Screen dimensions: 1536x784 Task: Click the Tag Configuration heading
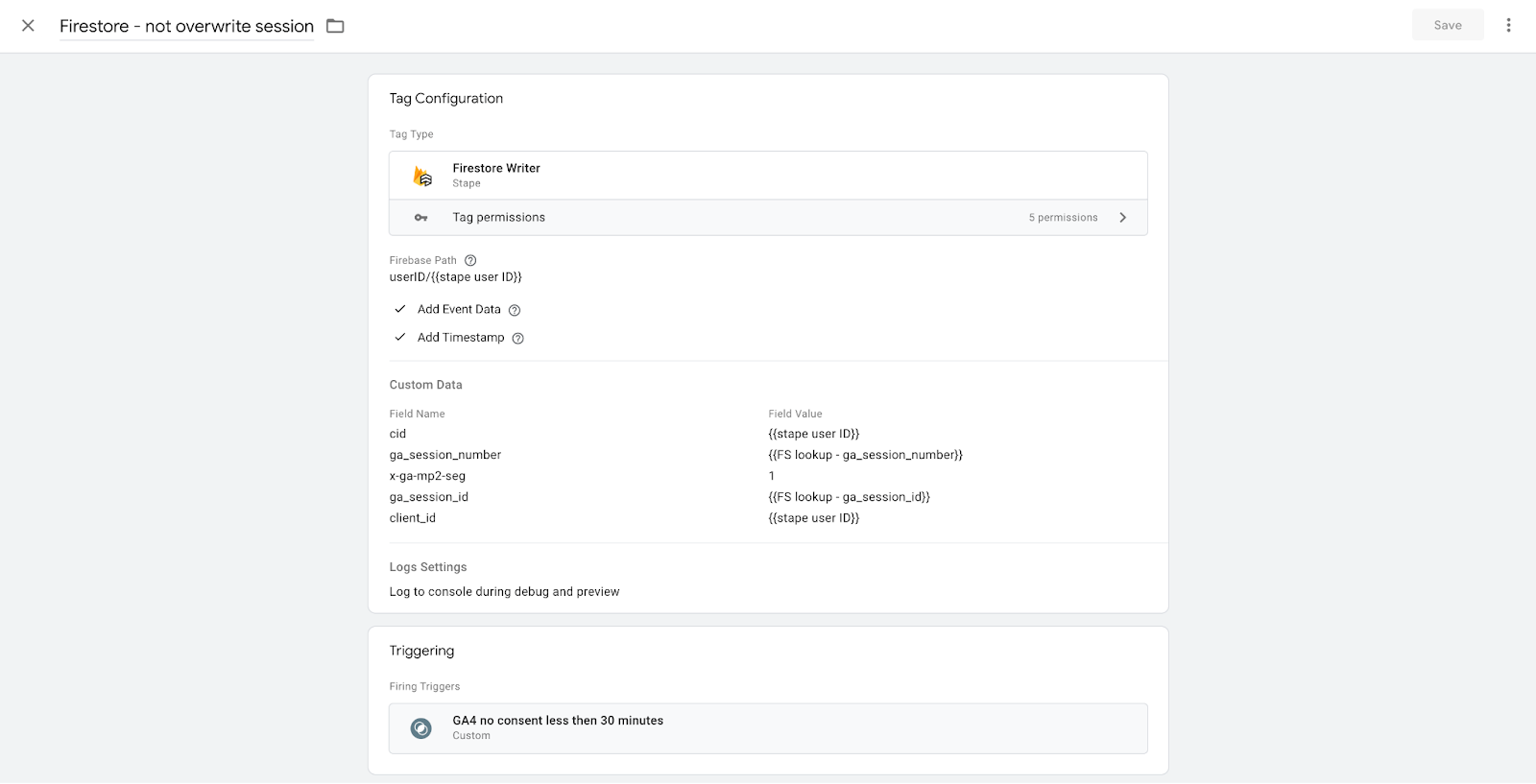[445, 98]
